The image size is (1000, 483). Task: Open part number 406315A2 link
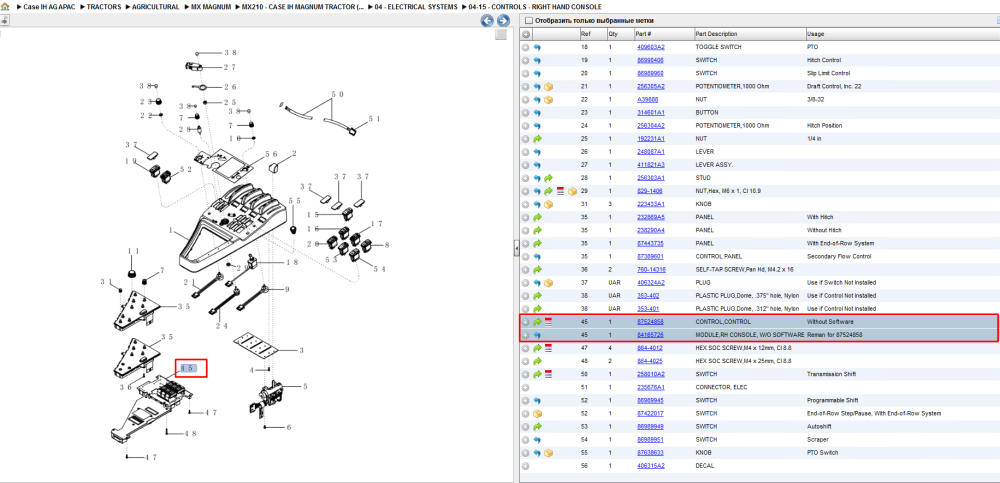tap(651, 466)
